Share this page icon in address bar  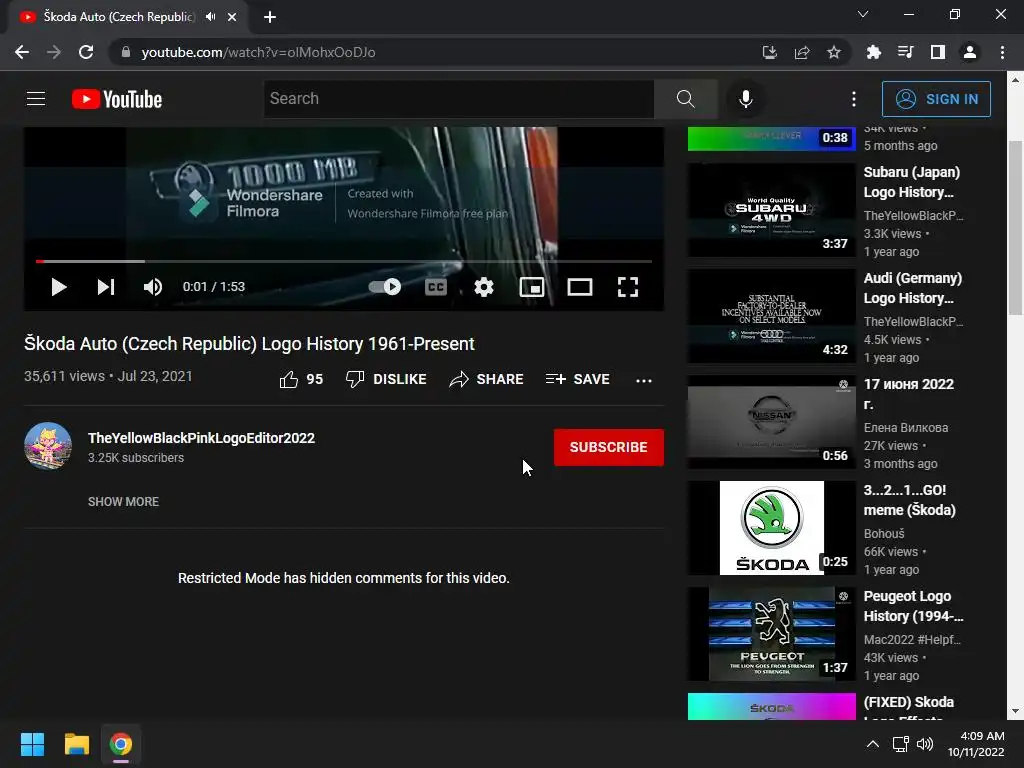click(801, 52)
